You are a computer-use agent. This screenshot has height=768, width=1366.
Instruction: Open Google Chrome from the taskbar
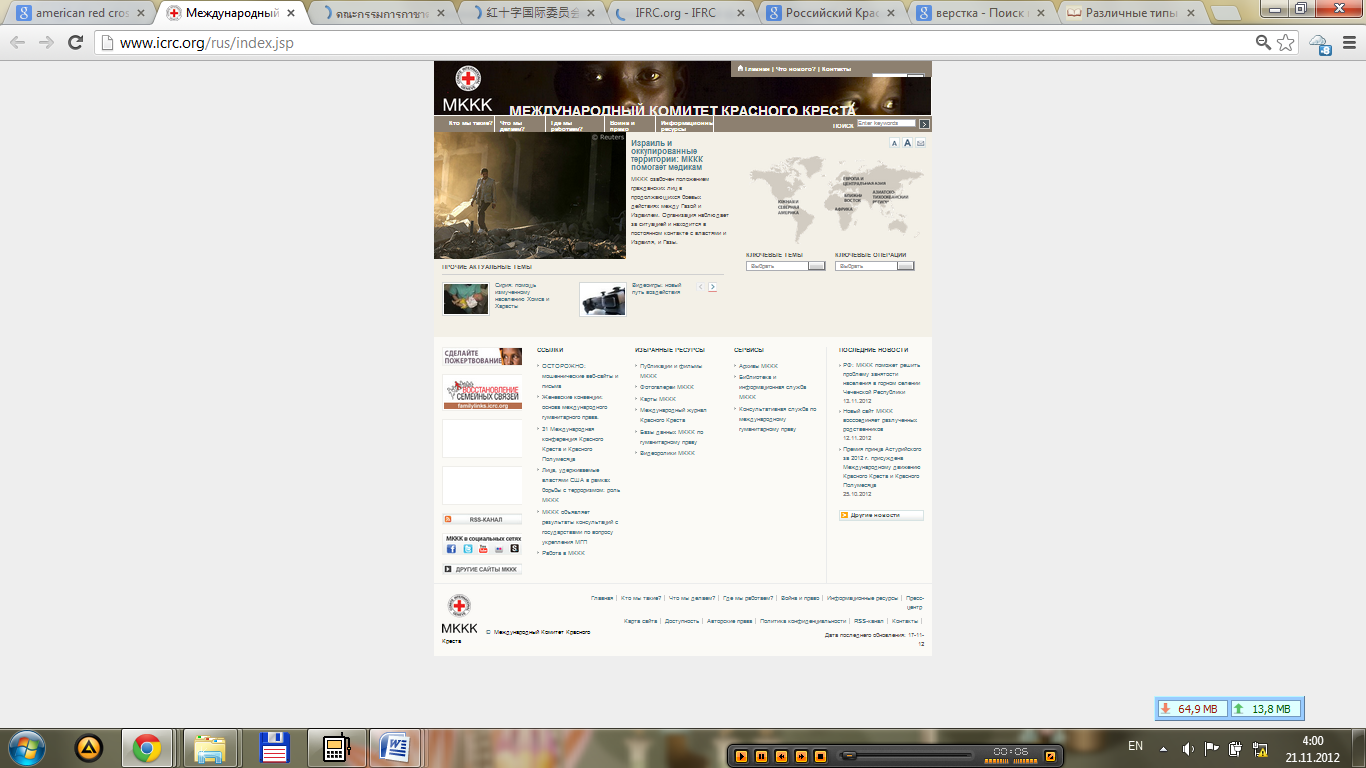coord(147,748)
